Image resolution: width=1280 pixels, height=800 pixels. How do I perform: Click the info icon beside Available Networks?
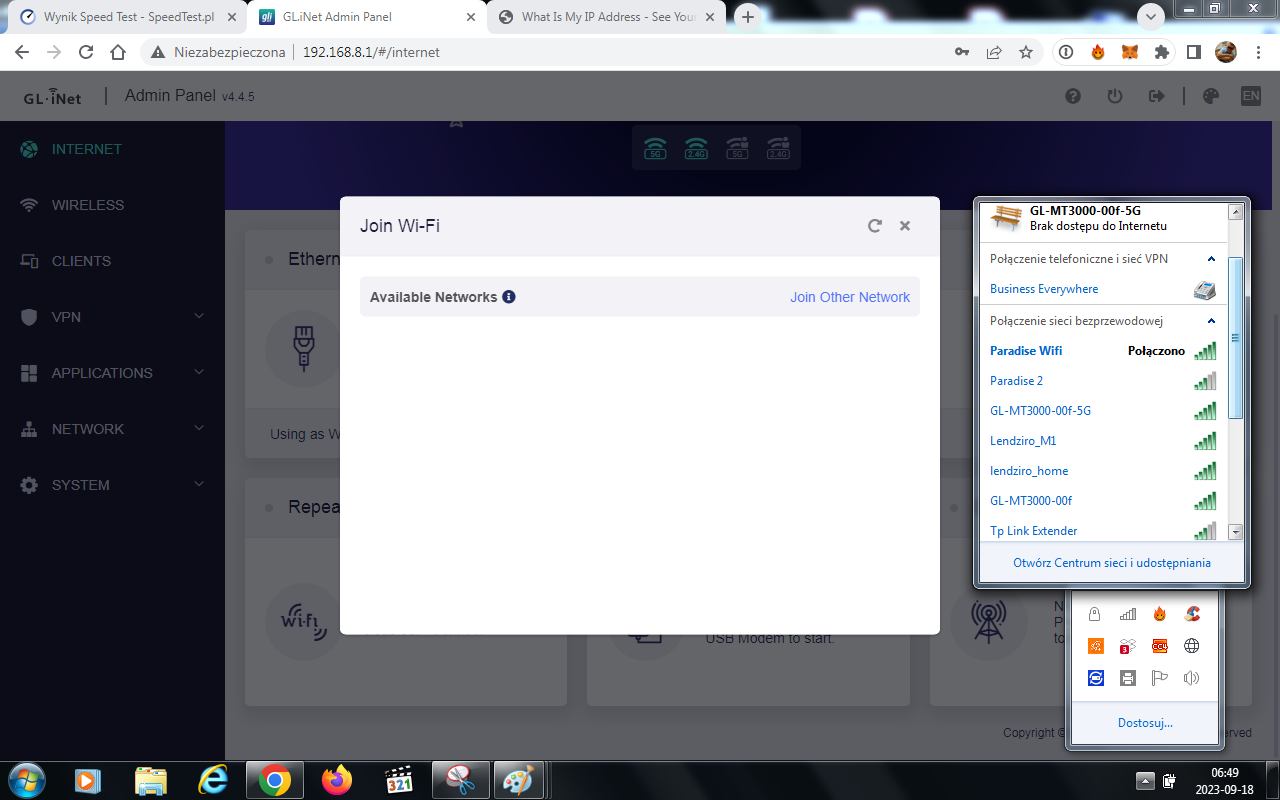509,297
